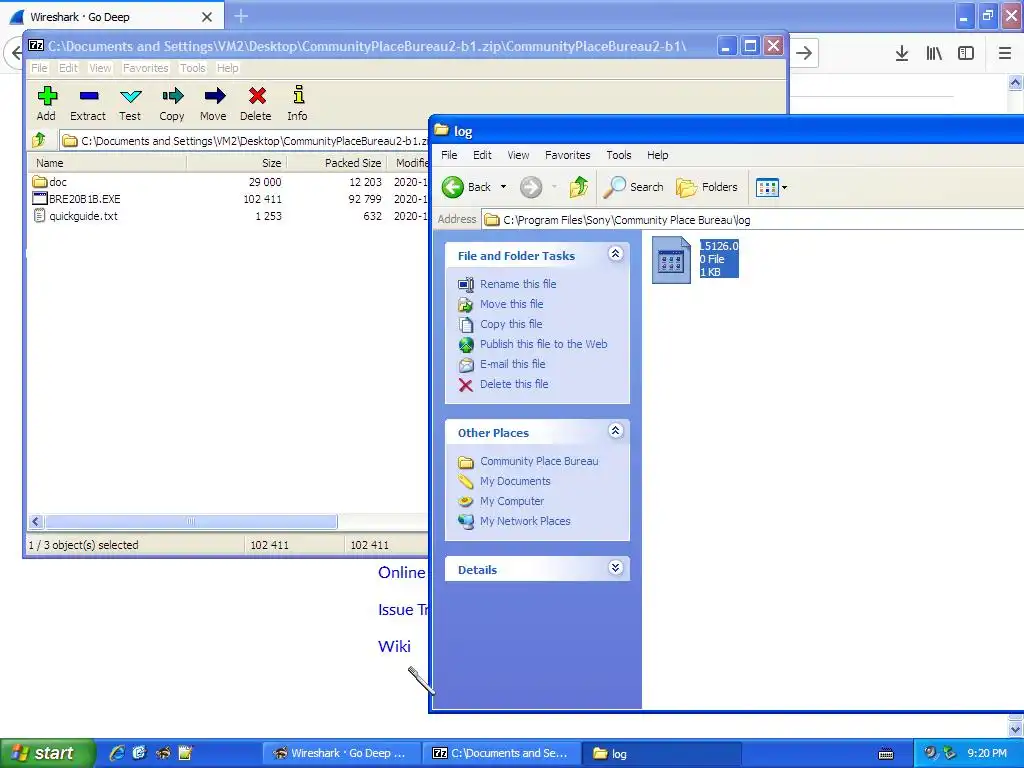Click E-mail this file task
Image resolution: width=1024 pixels, height=768 pixels.
pos(513,364)
